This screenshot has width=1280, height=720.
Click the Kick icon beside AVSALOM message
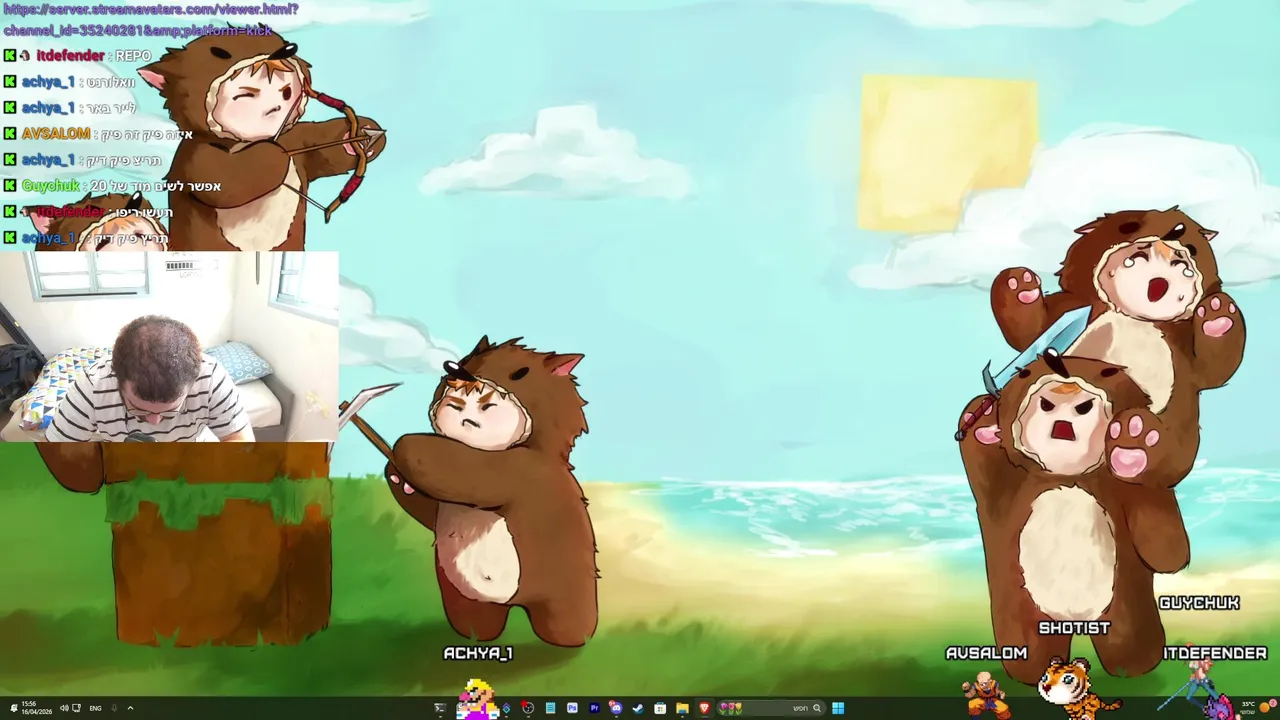[10, 134]
